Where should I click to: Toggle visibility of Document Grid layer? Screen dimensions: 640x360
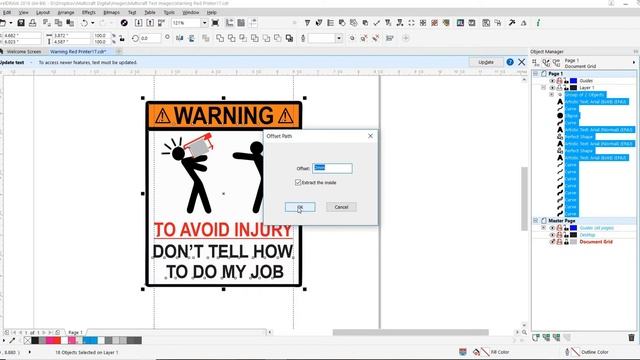[552, 242]
